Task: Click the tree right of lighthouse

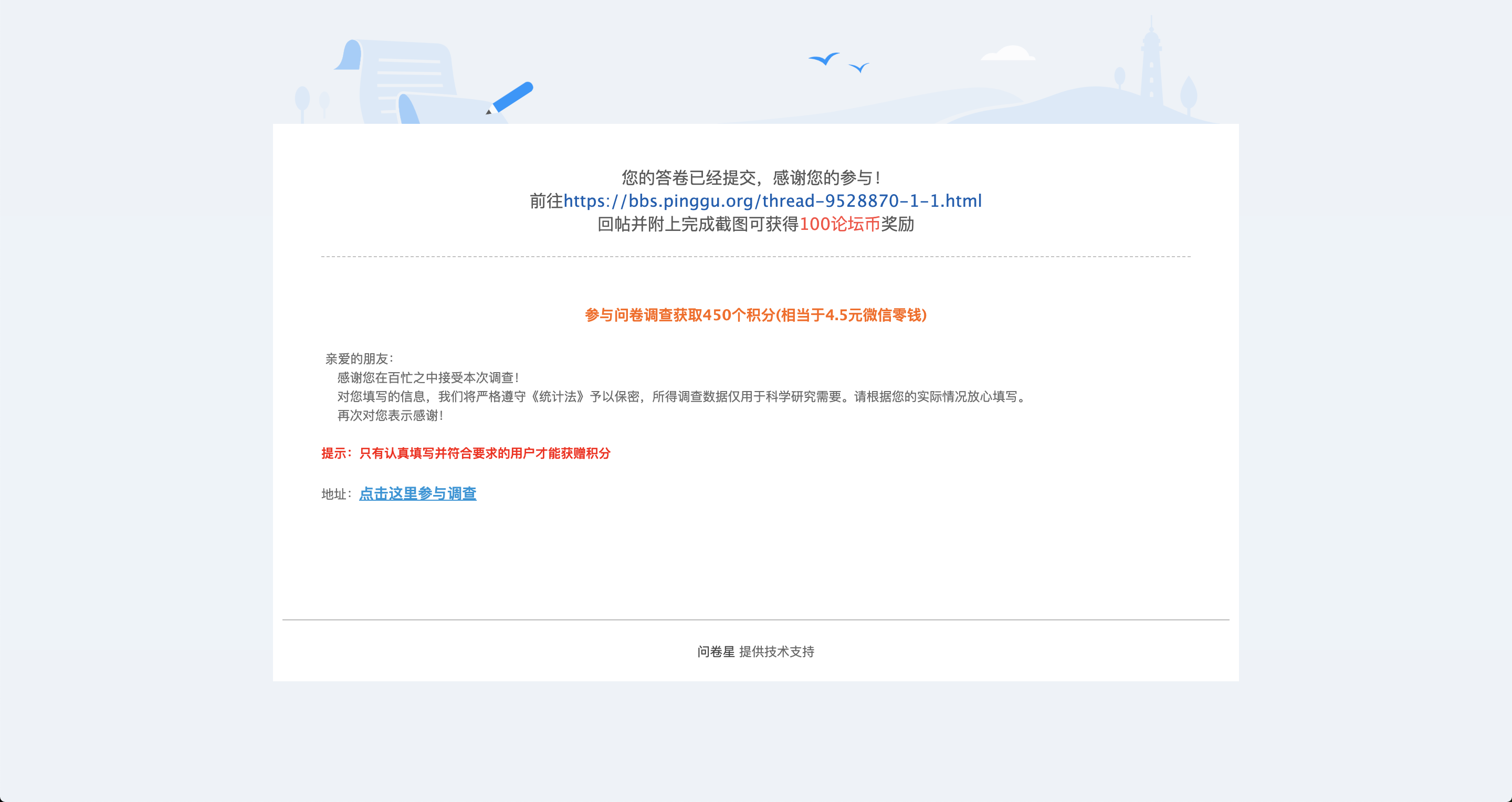Action: (x=1188, y=94)
